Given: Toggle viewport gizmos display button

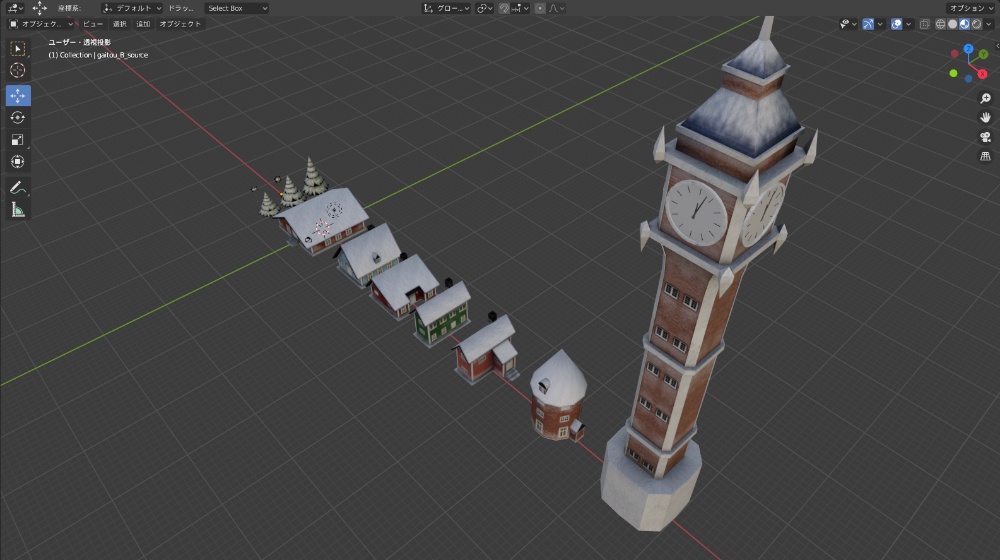Looking at the screenshot, I should (x=868, y=24).
